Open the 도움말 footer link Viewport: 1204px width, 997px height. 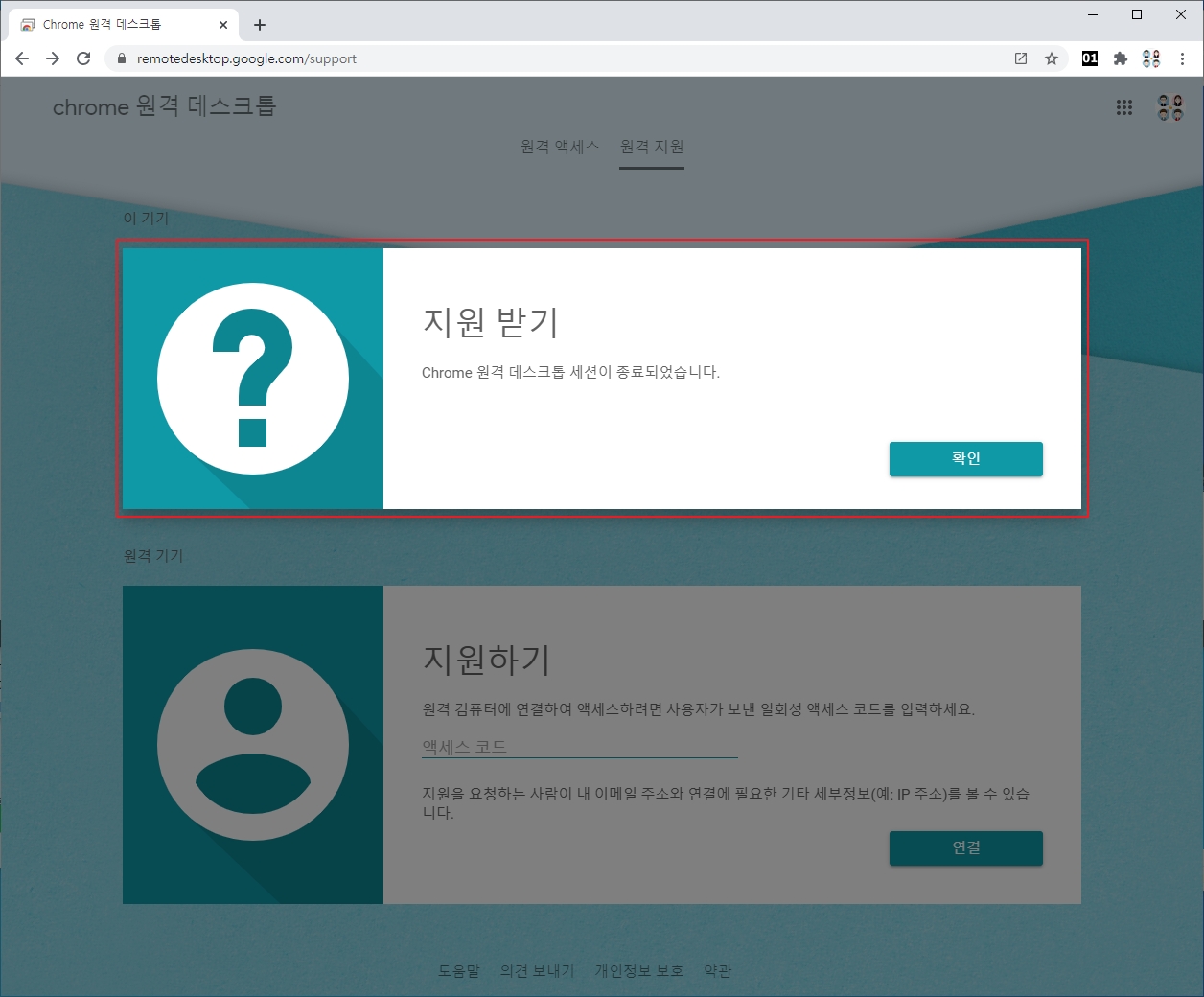pos(459,971)
